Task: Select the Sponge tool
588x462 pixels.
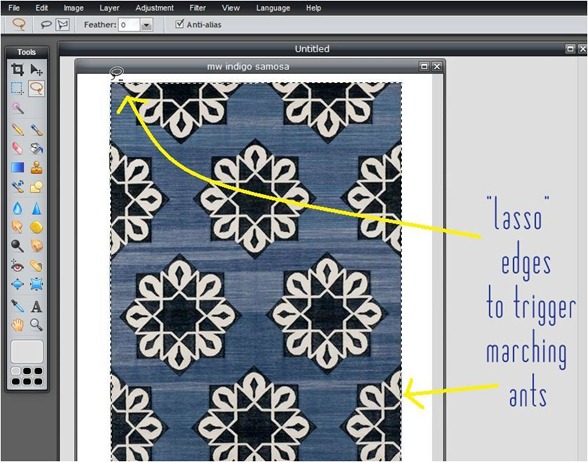Action: (x=36, y=227)
